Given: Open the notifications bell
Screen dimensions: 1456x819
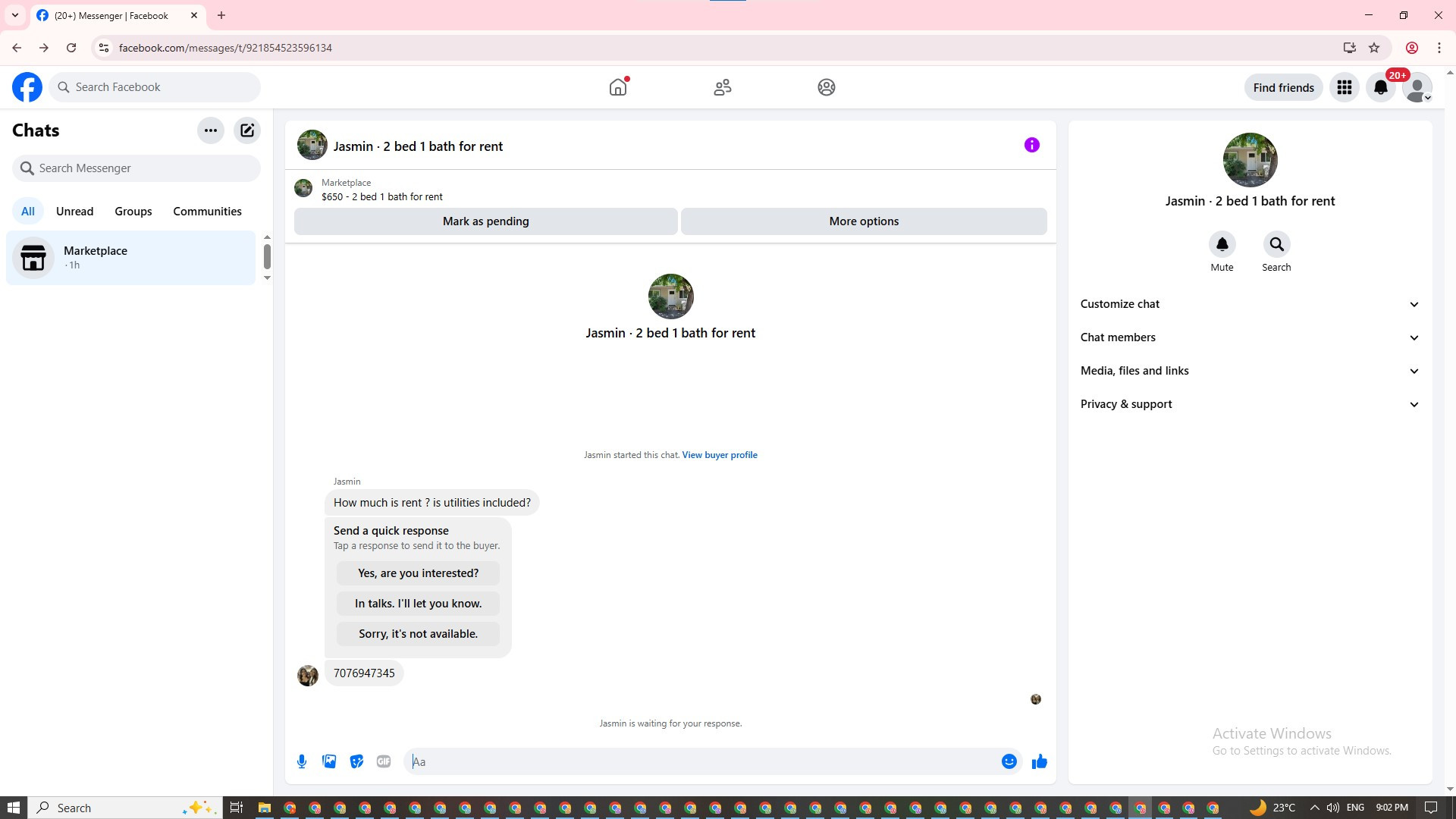Looking at the screenshot, I should point(1380,88).
